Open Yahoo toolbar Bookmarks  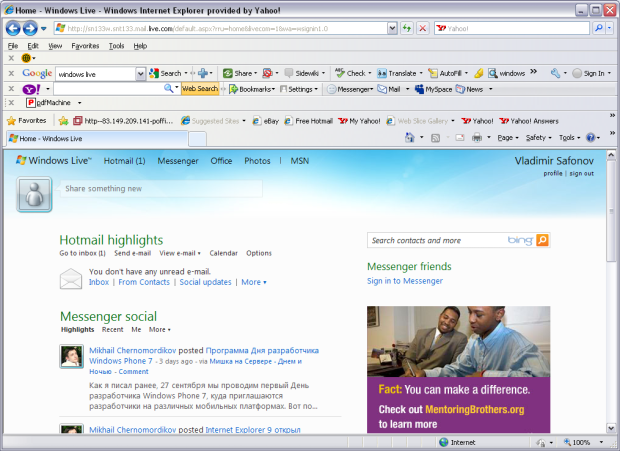251,89
